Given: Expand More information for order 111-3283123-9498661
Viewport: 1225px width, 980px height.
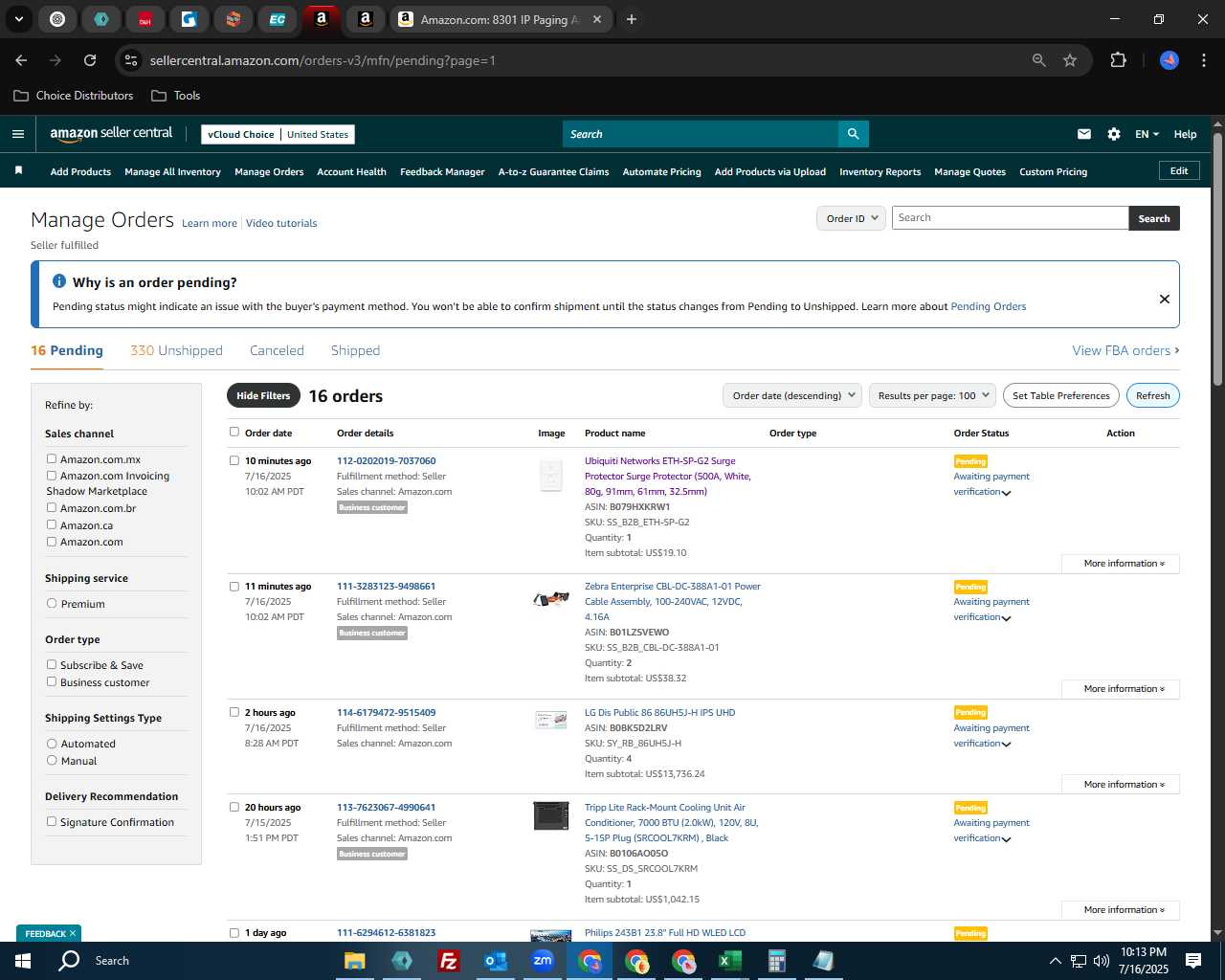Looking at the screenshot, I should coord(1121,689).
